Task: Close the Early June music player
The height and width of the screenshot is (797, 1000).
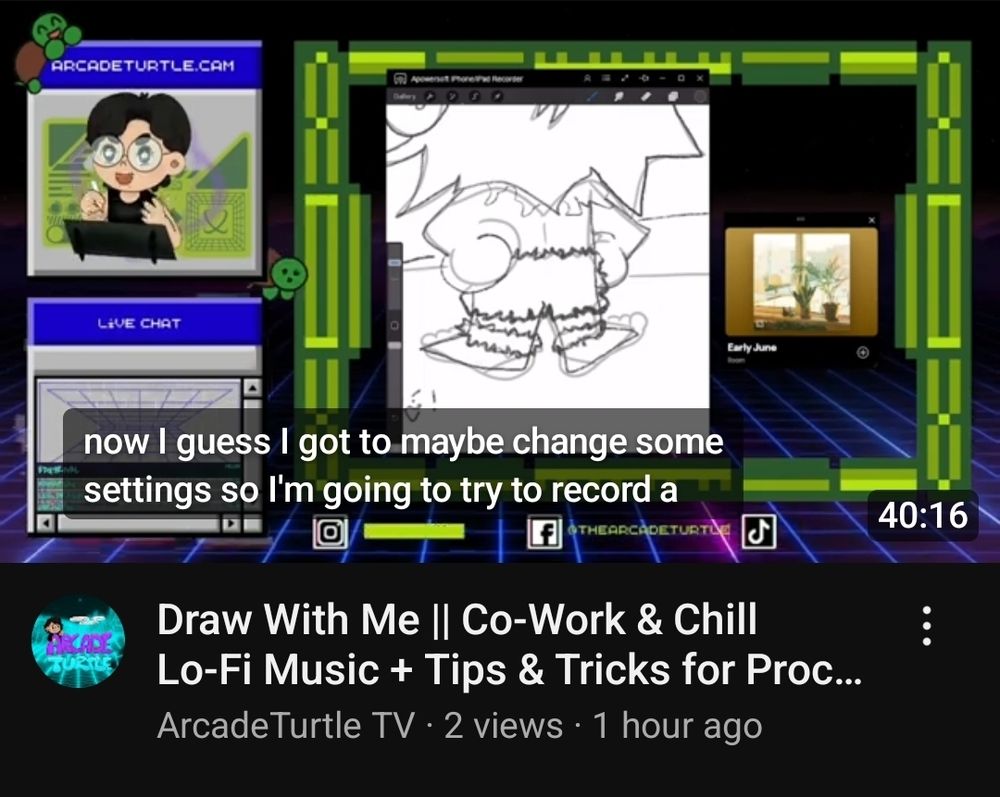Action: tap(872, 220)
